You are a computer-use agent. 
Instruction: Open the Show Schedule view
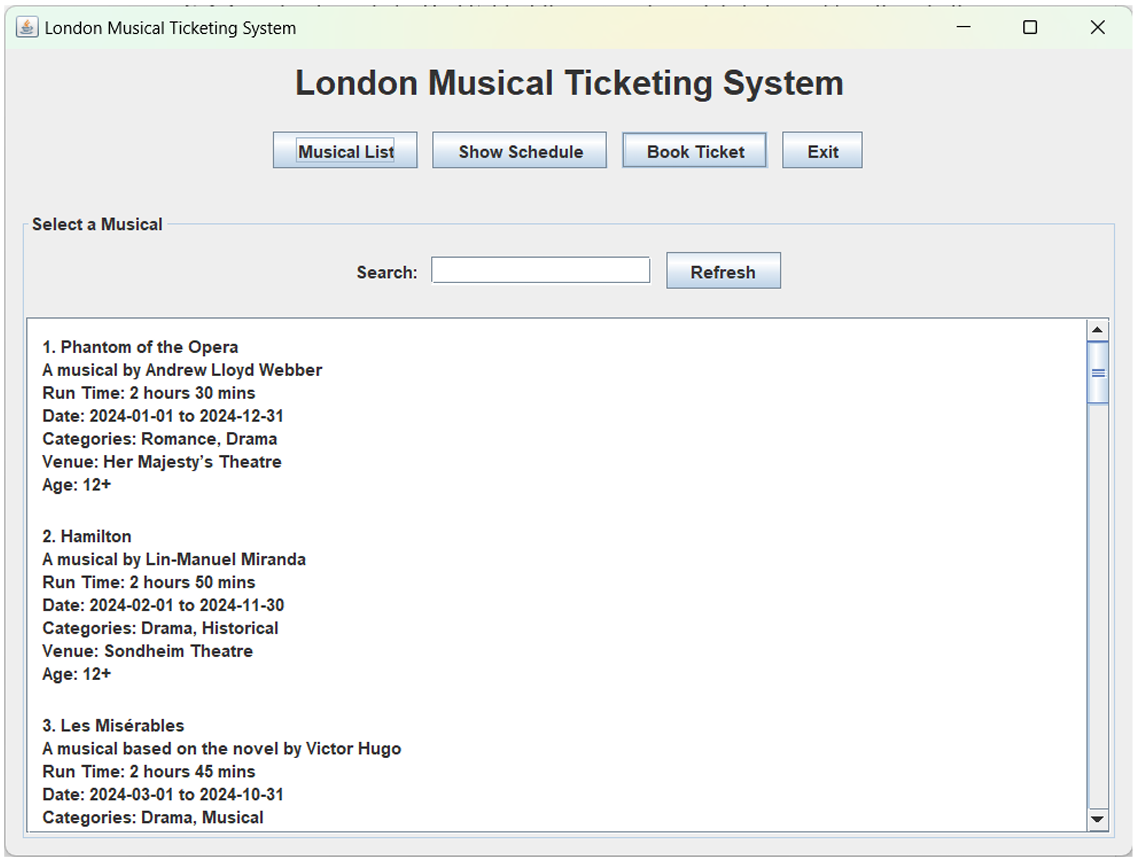point(519,150)
